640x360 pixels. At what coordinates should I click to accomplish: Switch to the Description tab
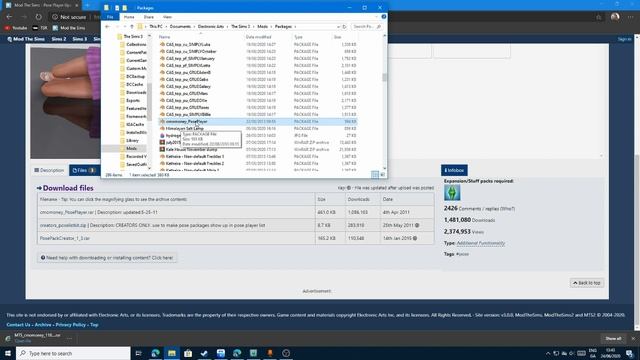[49, 170]
